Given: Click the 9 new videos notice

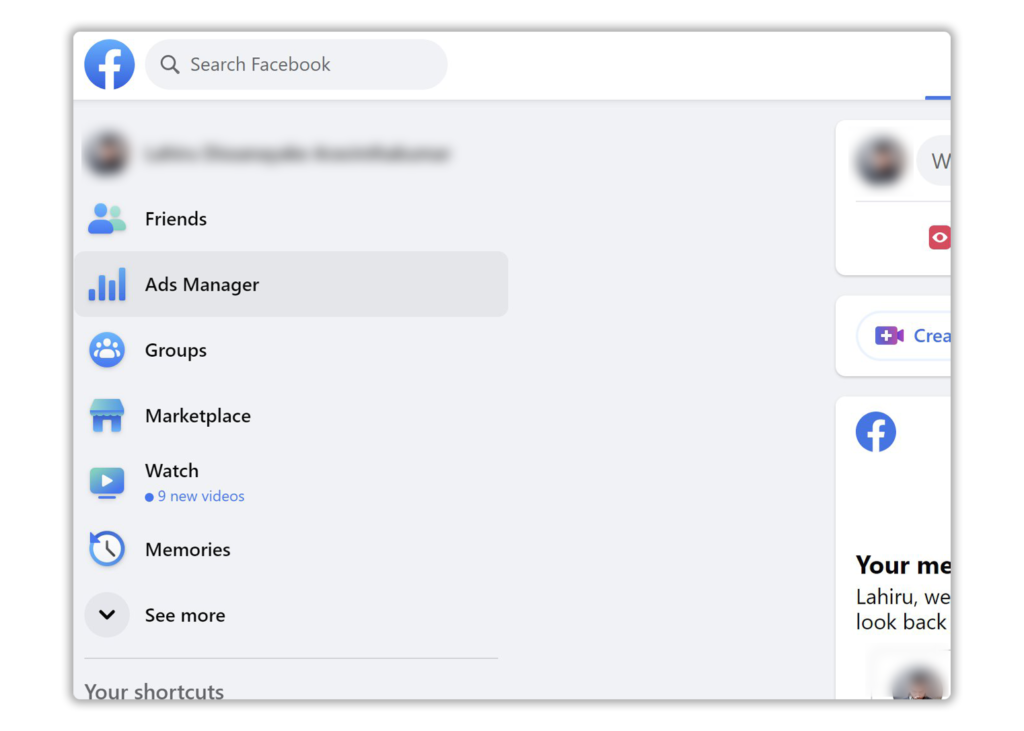Looking at the screenshot, I should (195, 496).
